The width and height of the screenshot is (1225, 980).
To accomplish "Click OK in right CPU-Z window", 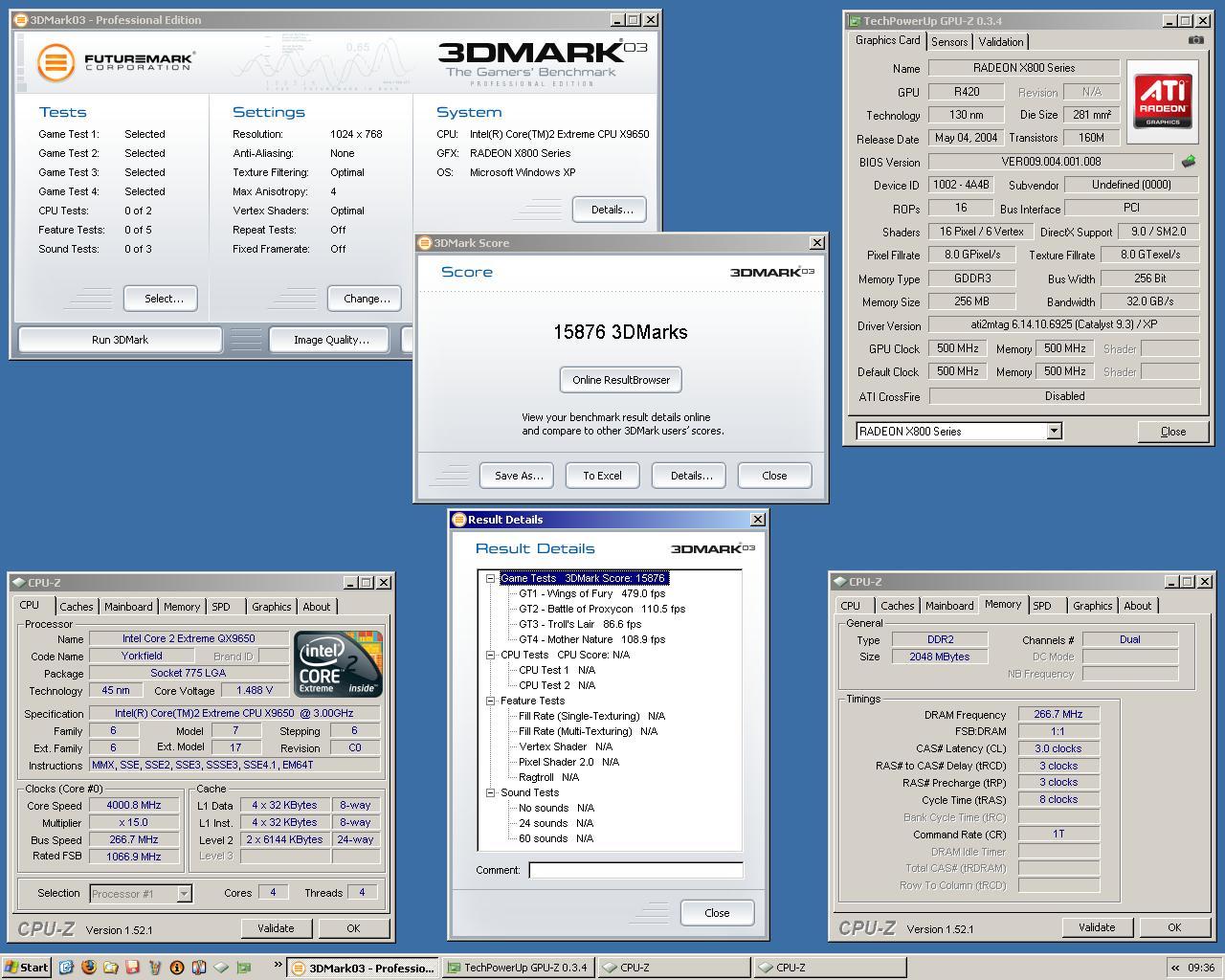I will (1174, 927).
